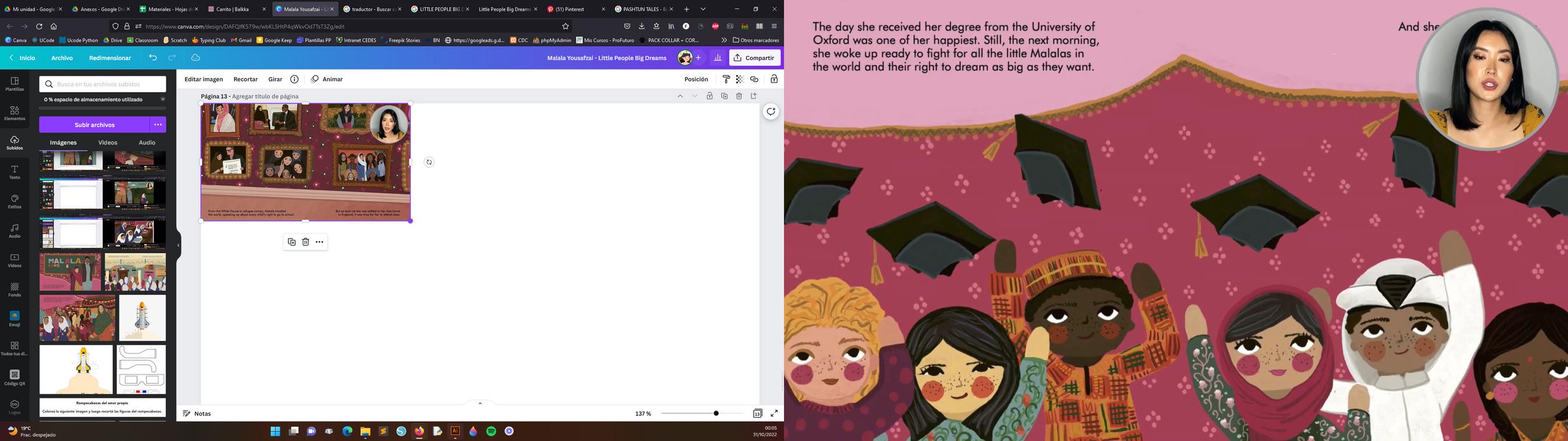
Task: Open the Elementos sidebar panel
Action: click(15, 113)
